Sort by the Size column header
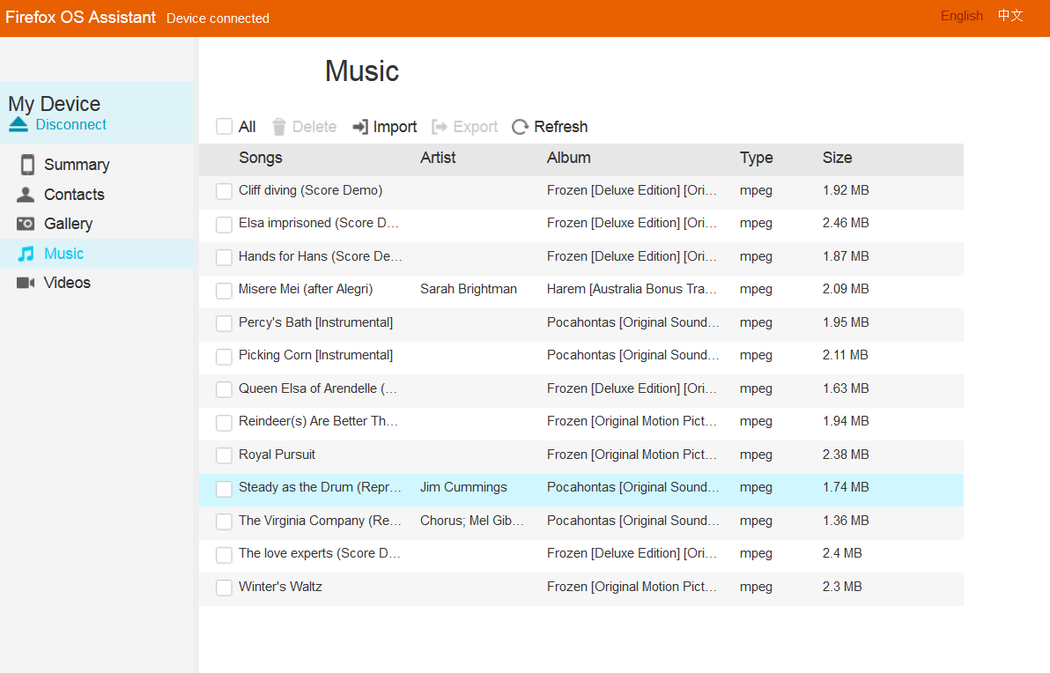 (837, 158)
